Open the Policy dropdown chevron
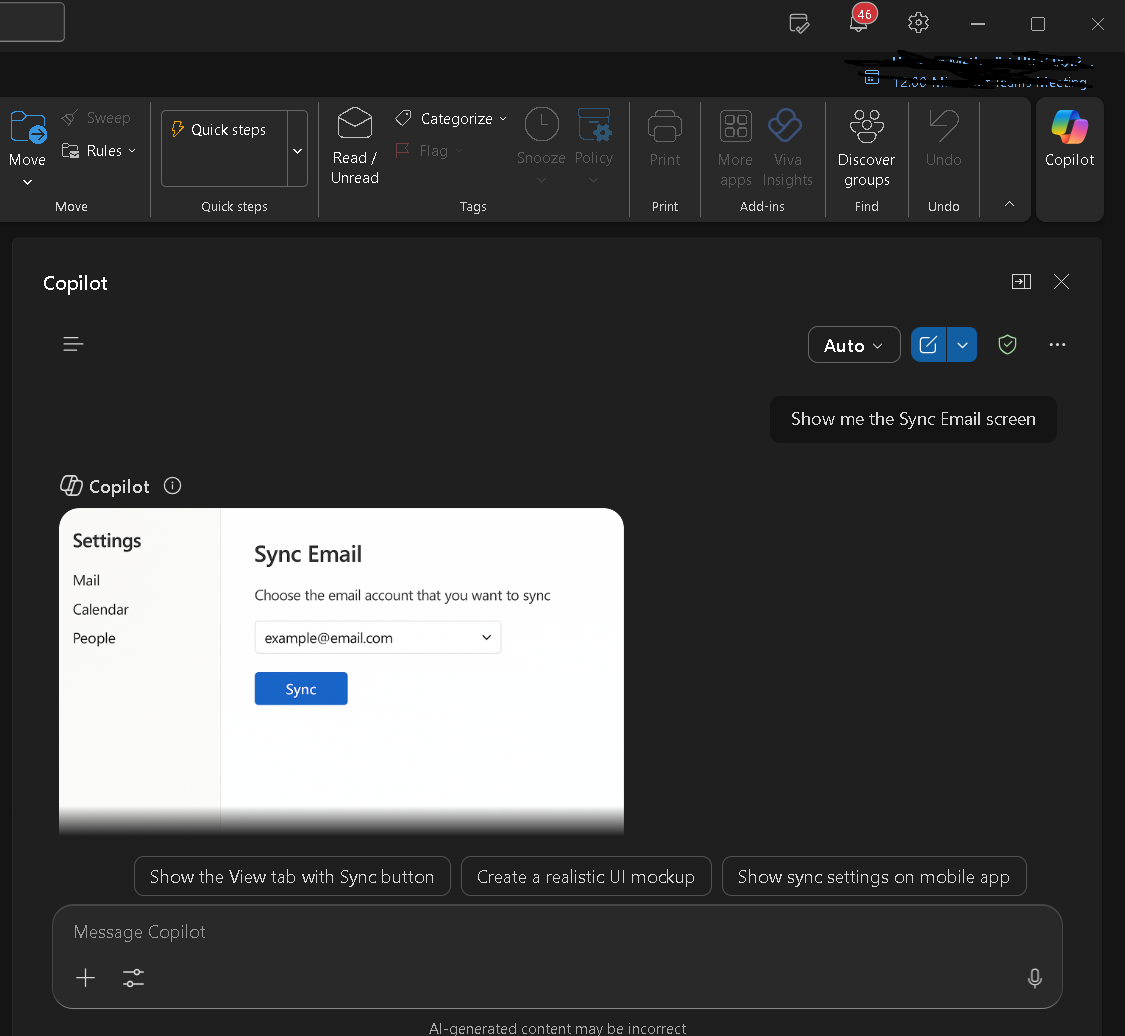The image size is (1125, 1036). point(593,180)
